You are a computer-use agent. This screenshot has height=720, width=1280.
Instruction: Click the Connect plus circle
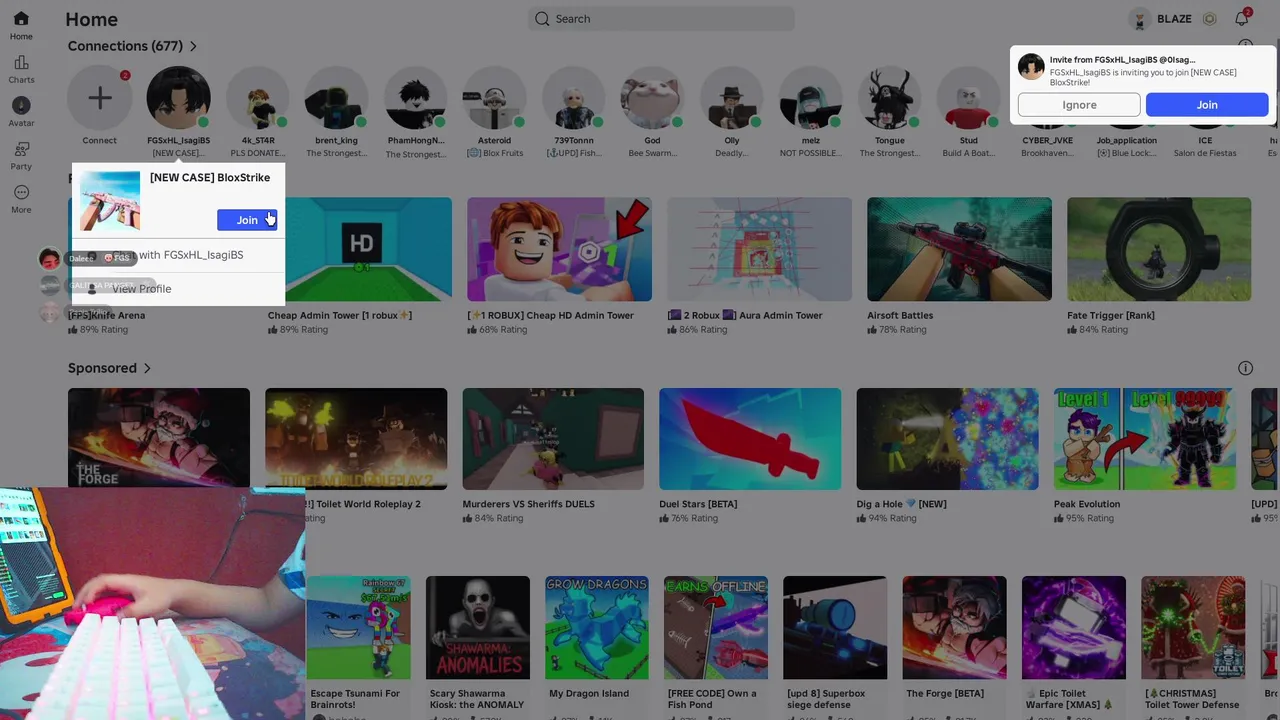coord(99,98)
